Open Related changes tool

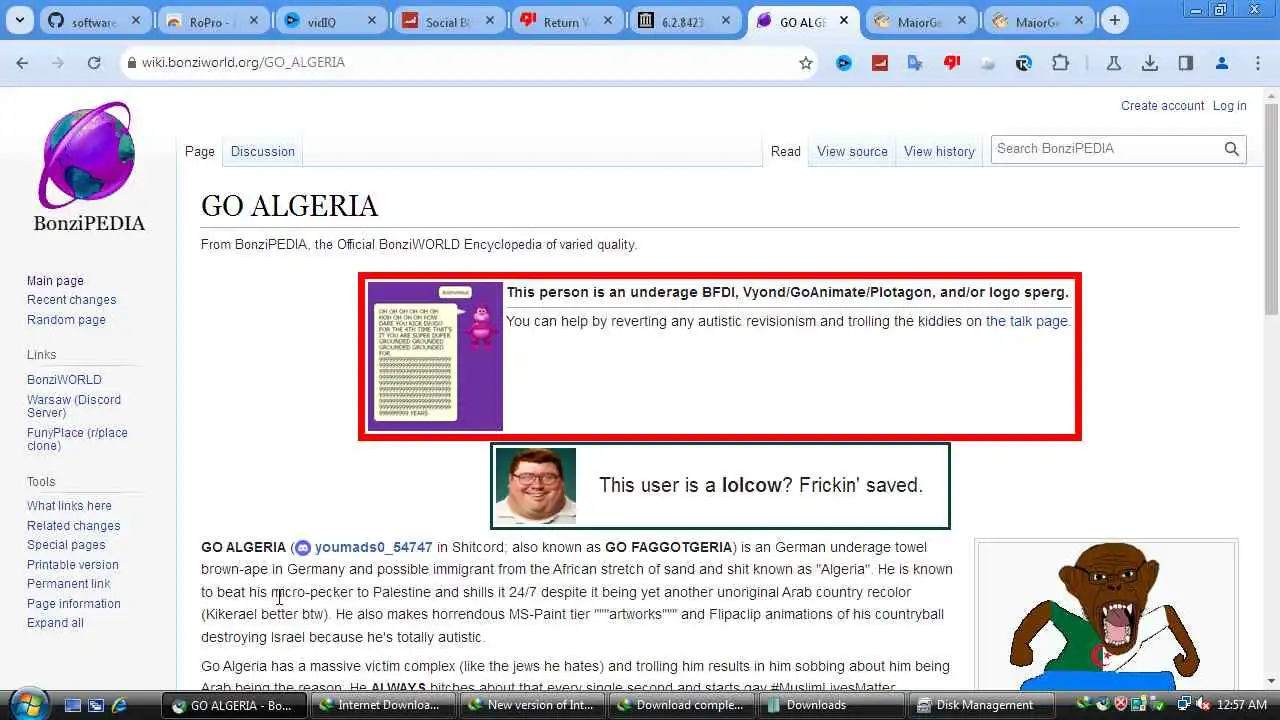73,526
